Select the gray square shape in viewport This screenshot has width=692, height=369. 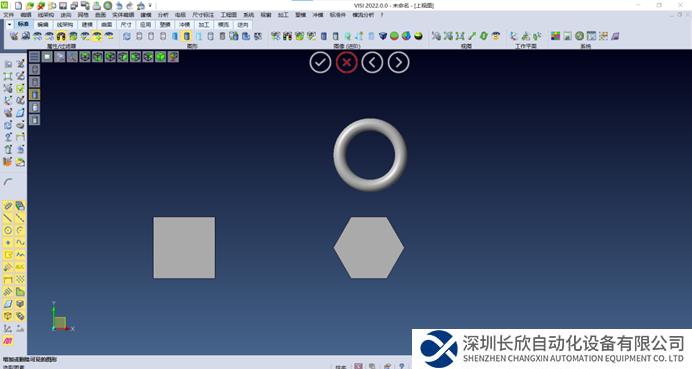point(184,248)
